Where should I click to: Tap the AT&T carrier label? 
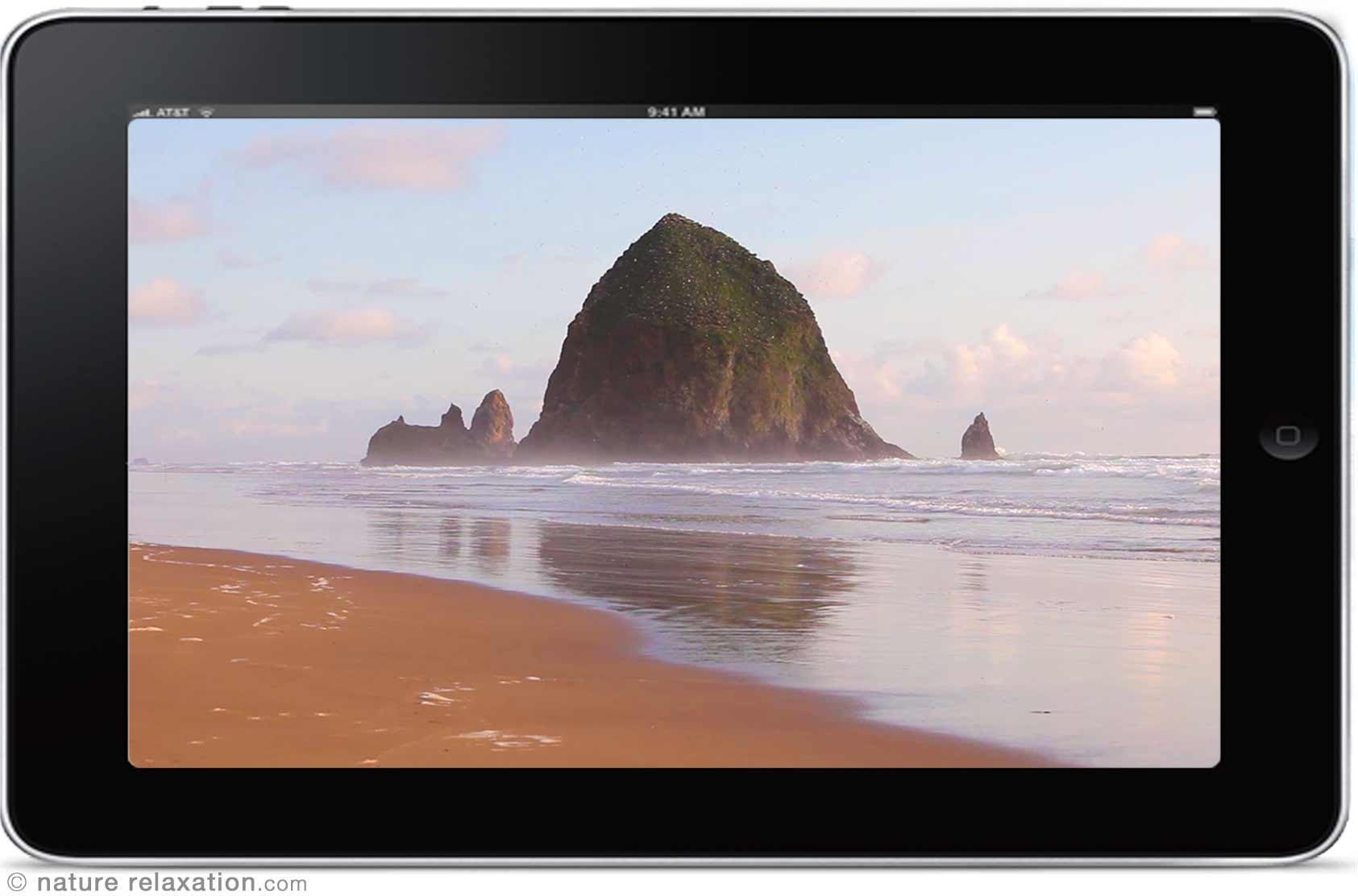(x=173, y=111)
